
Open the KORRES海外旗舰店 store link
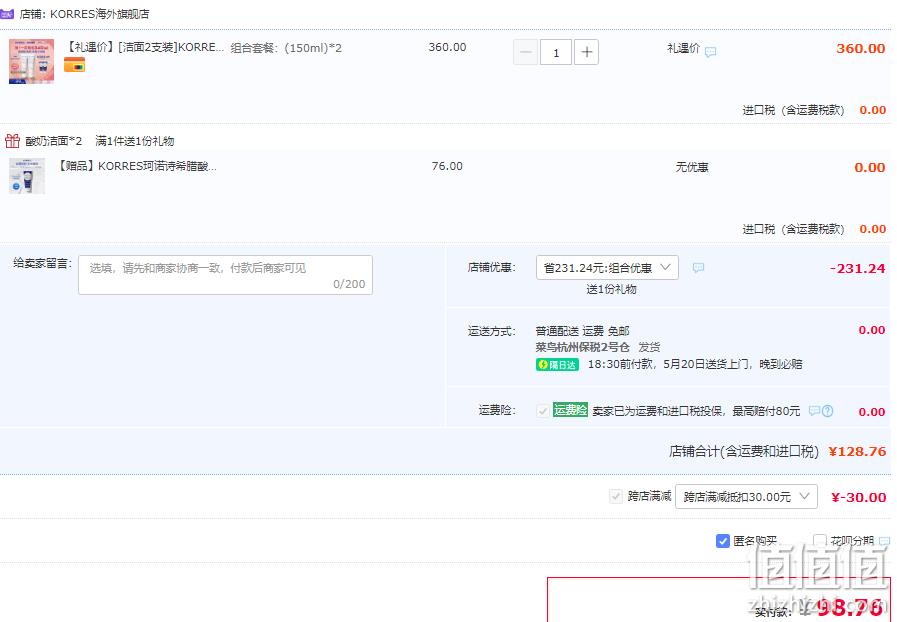coord(100,14)
